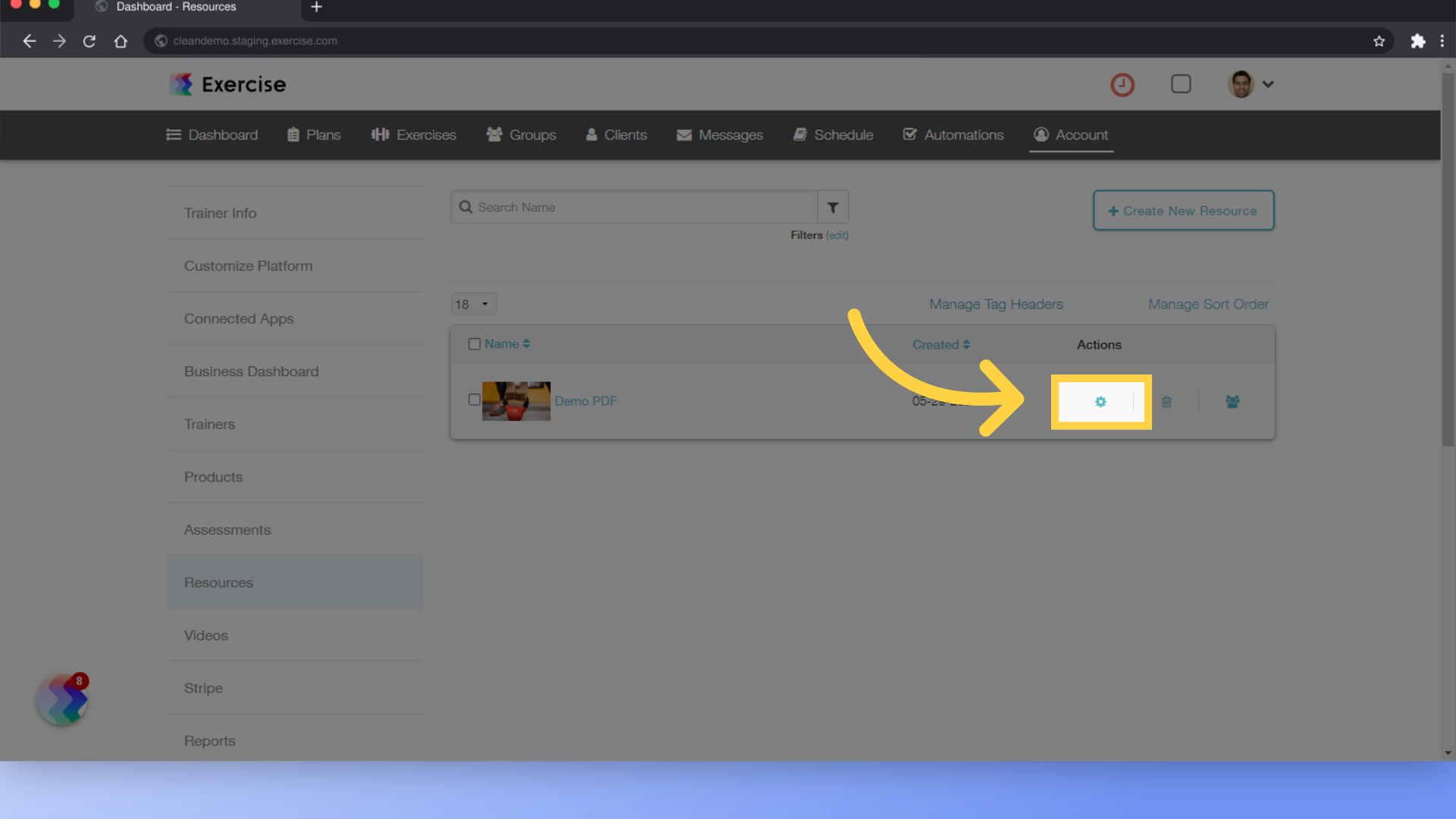Image resolution: width=1456 pixels, height=819 pixels.
Task: Click the screen/monitor icon in top navigation
Action: (x=1181, y=84)
